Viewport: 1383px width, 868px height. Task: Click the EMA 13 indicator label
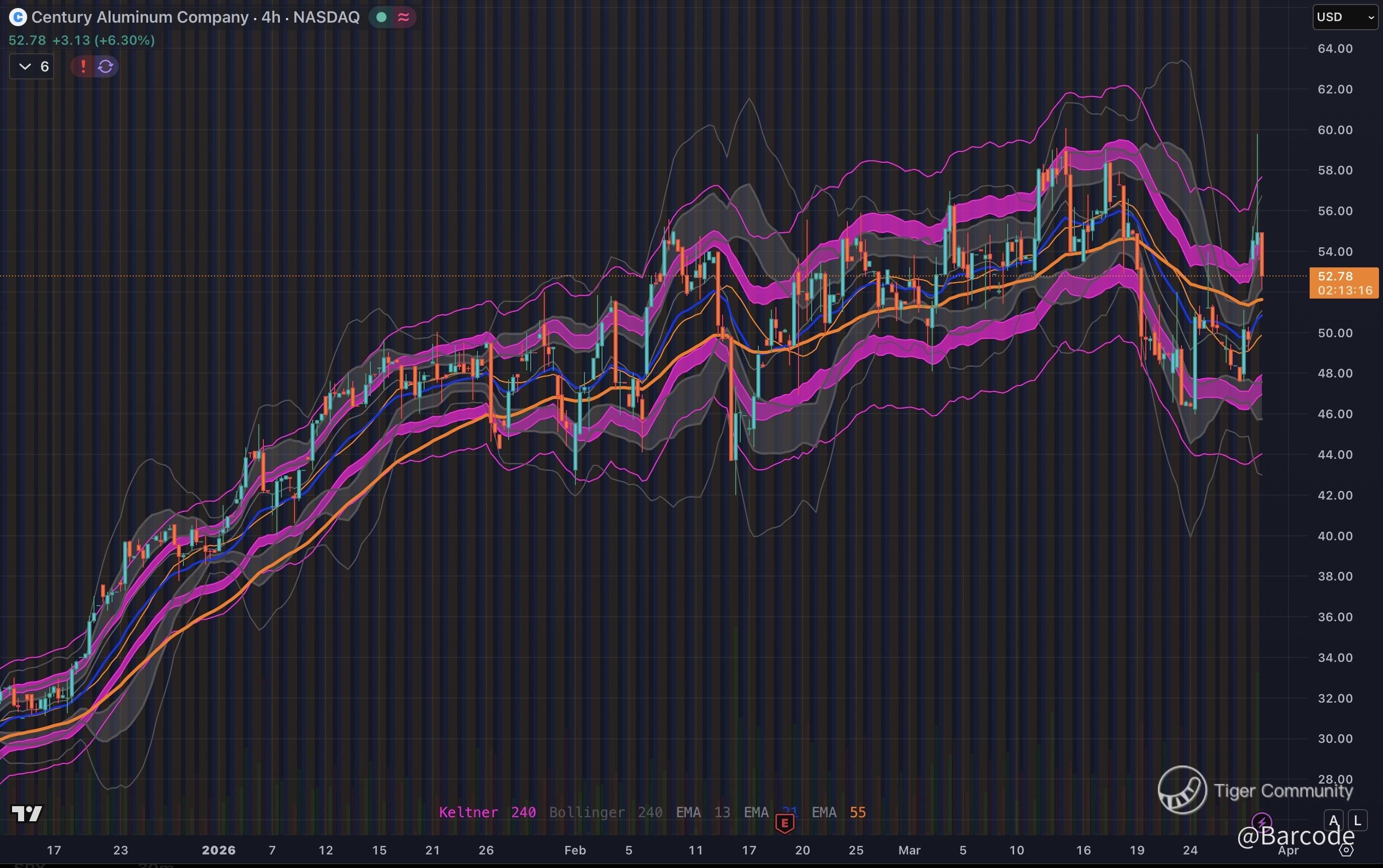(x=703, y=812)
